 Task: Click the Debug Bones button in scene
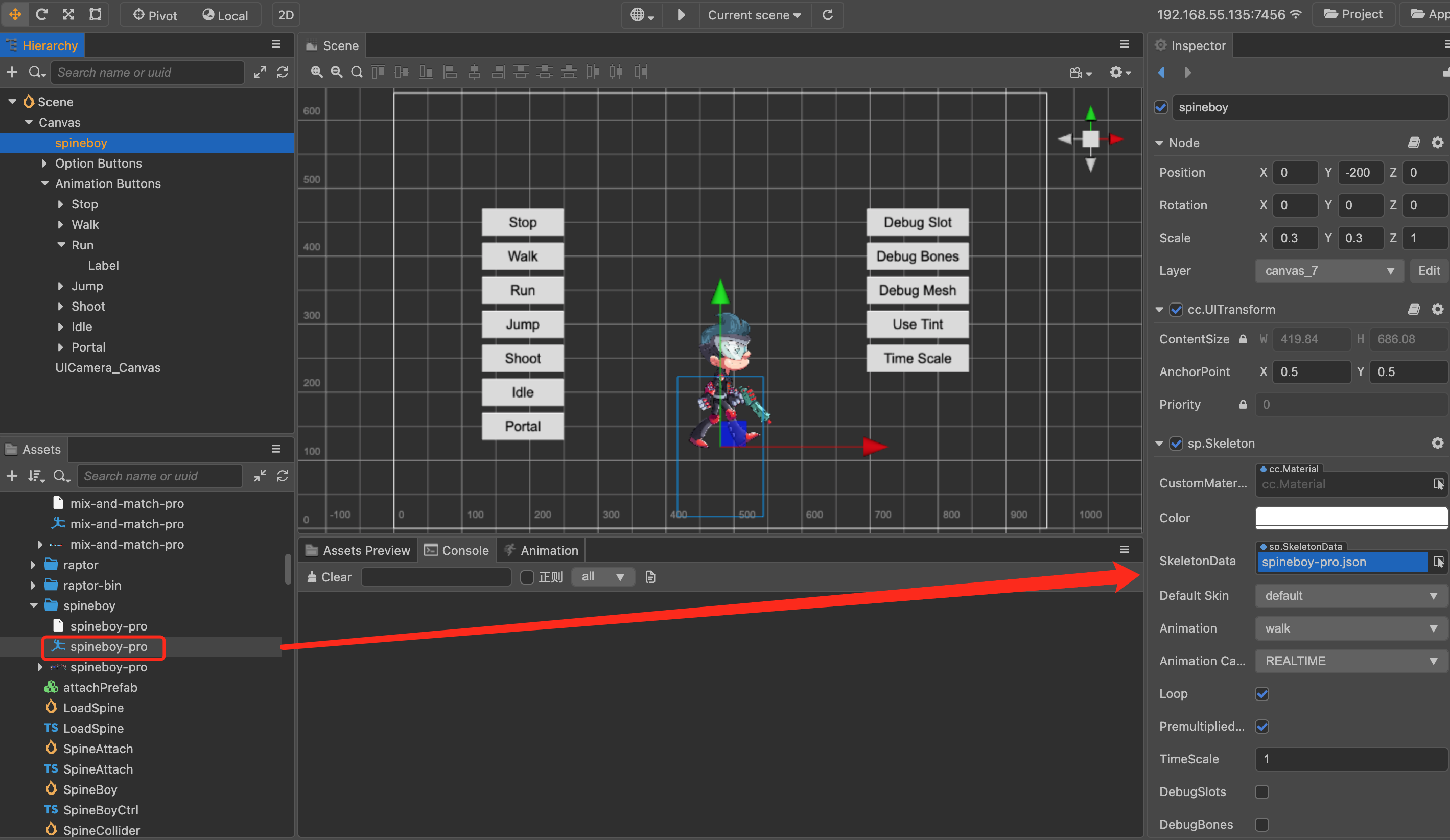pos(917,256)
